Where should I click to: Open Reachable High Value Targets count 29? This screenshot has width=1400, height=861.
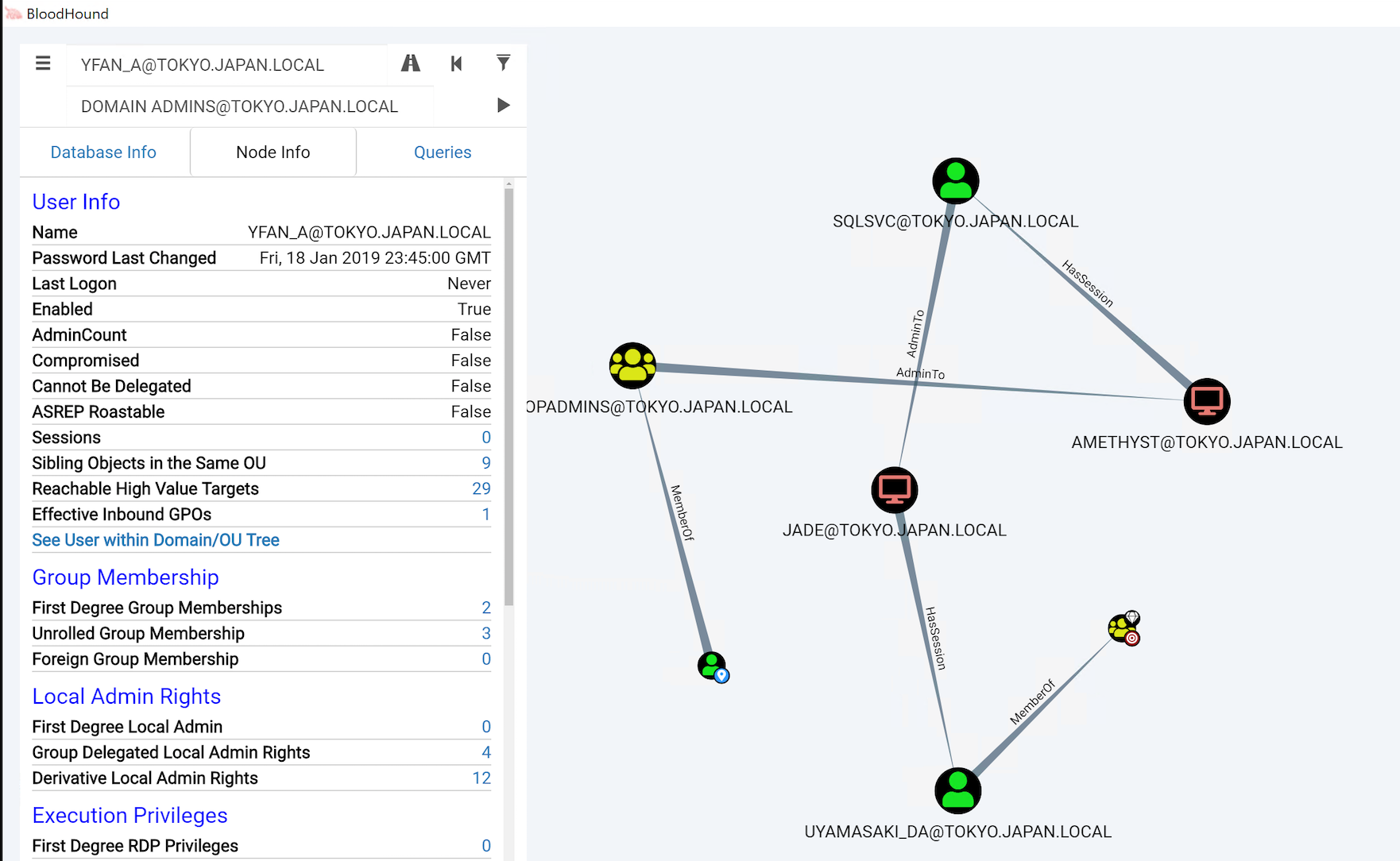tap(481, 488)
